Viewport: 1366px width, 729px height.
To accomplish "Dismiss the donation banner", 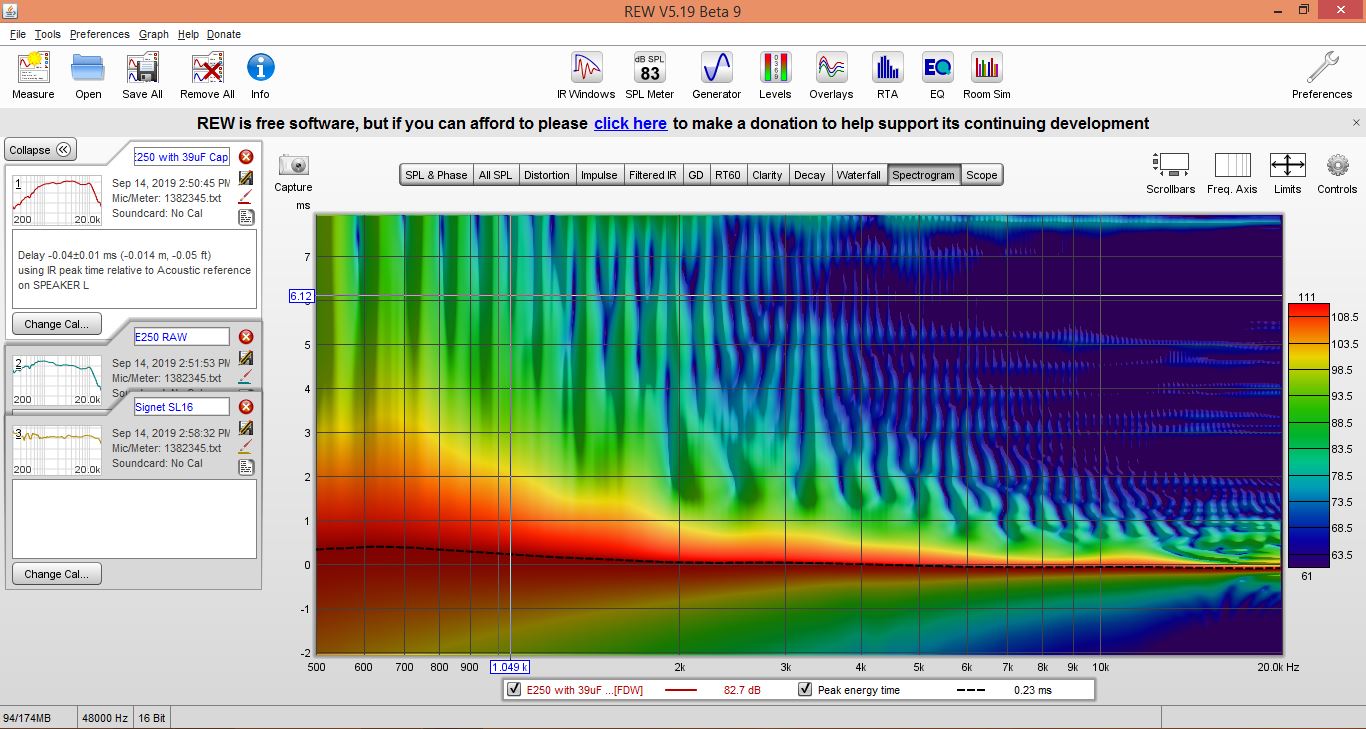I will pos(1357,123).
